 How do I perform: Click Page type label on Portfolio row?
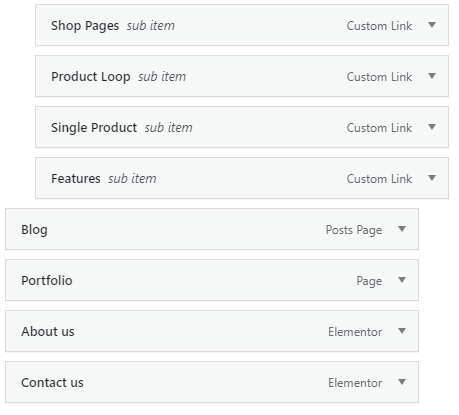369,281
